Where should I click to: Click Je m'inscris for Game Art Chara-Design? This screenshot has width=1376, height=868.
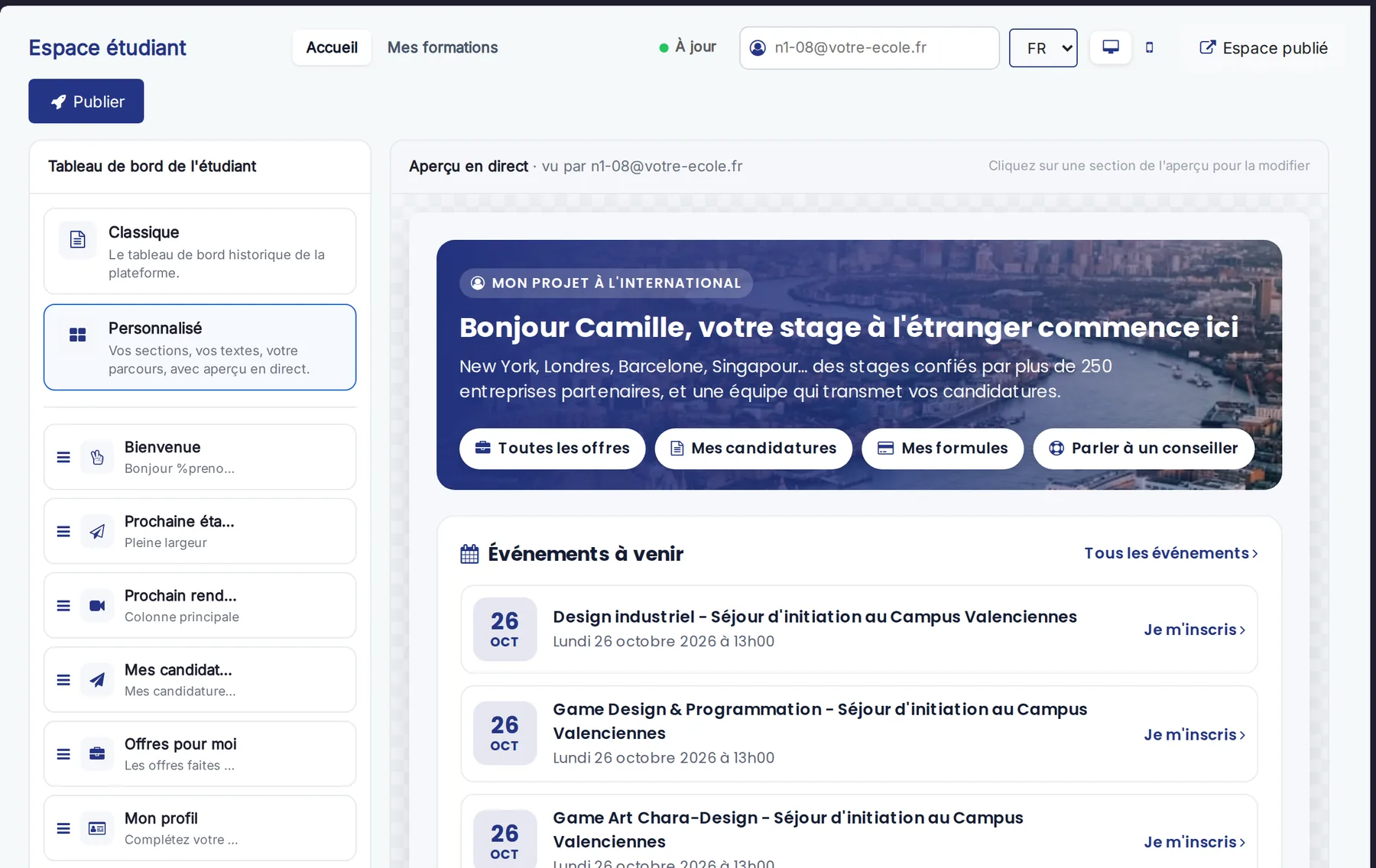pyautogui.click(x=1194, y=841)
